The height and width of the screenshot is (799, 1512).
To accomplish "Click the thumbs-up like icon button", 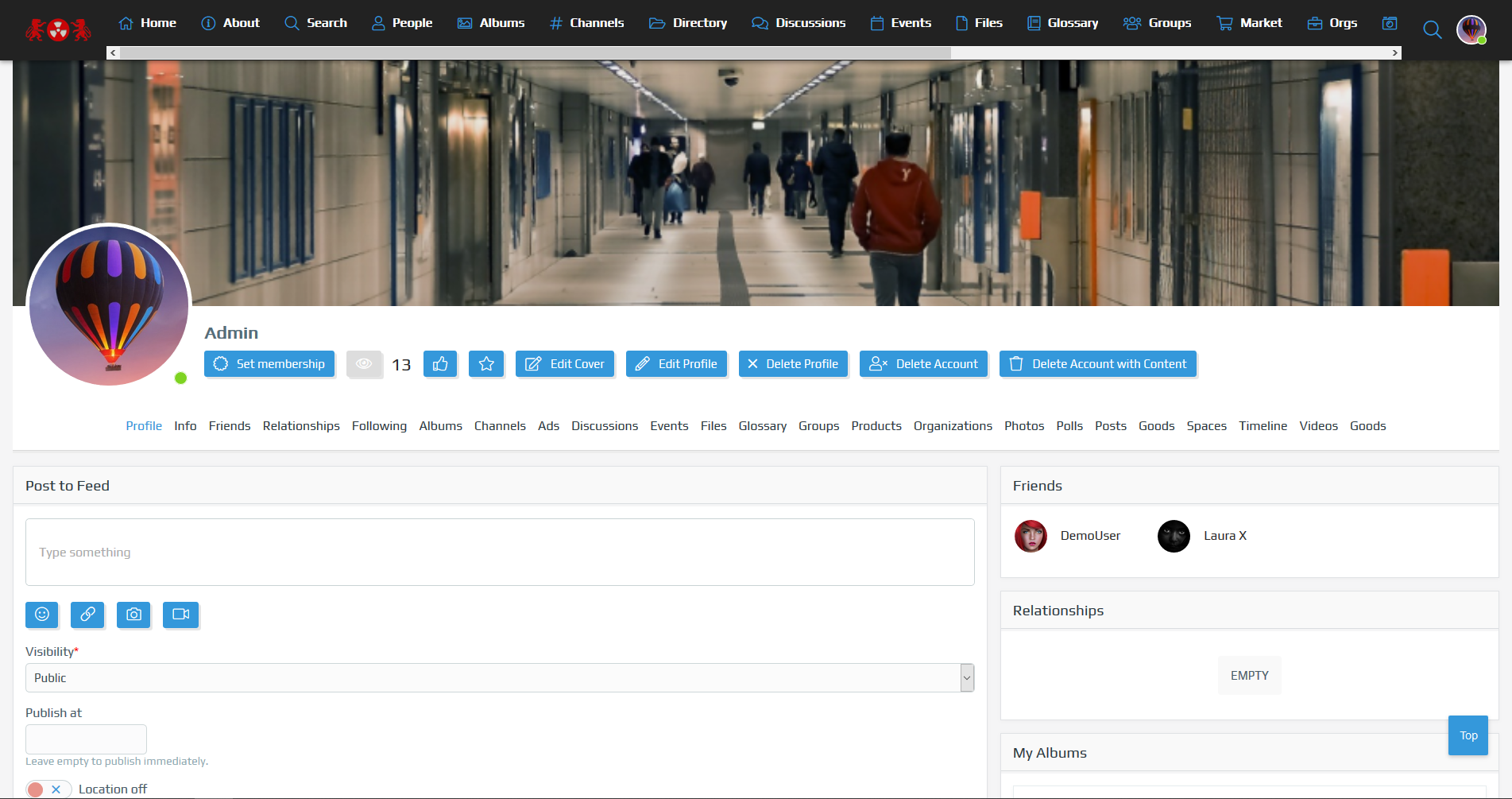I will pos(440,364).
